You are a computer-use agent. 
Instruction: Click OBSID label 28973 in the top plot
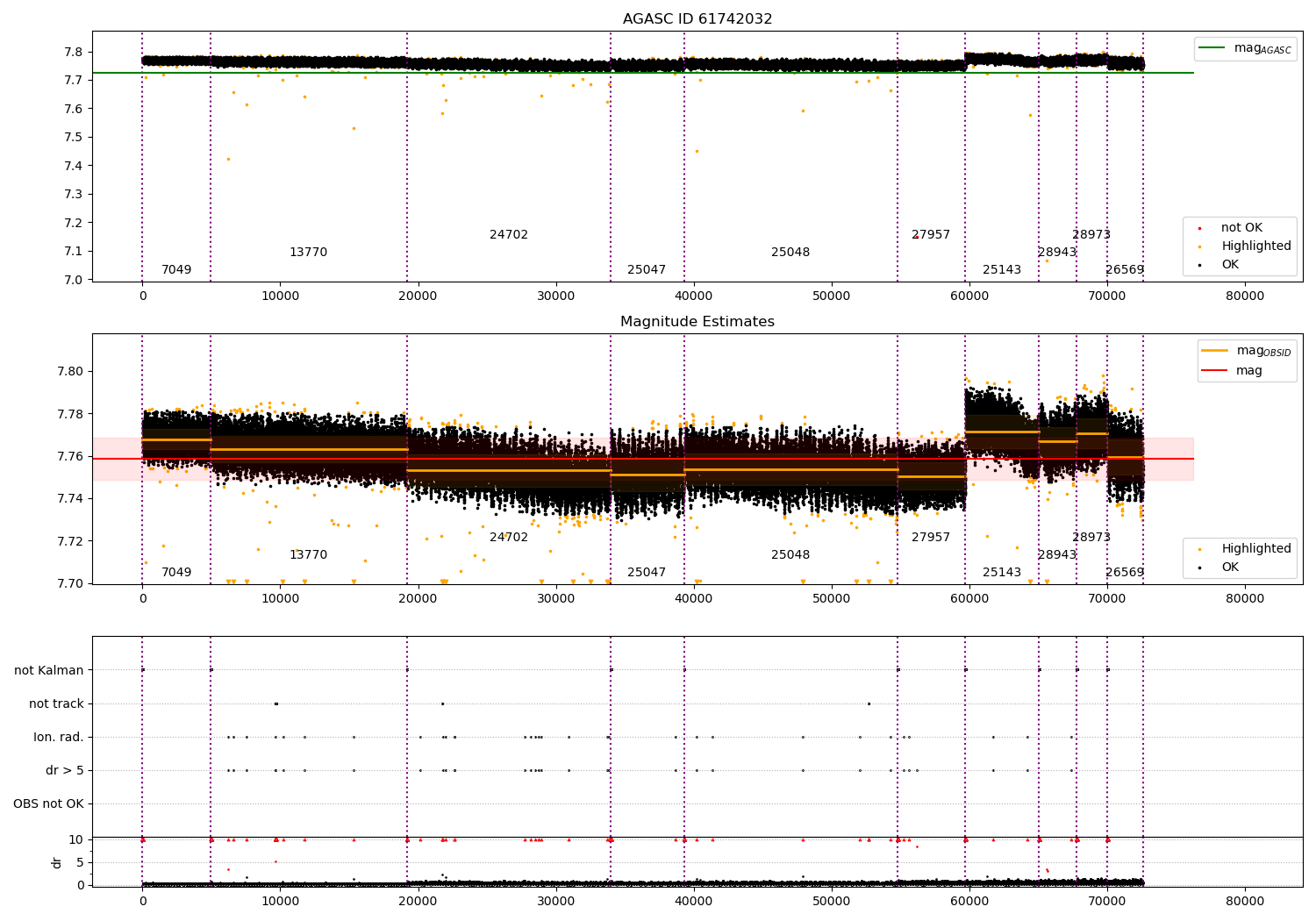tap(1091, 235)
